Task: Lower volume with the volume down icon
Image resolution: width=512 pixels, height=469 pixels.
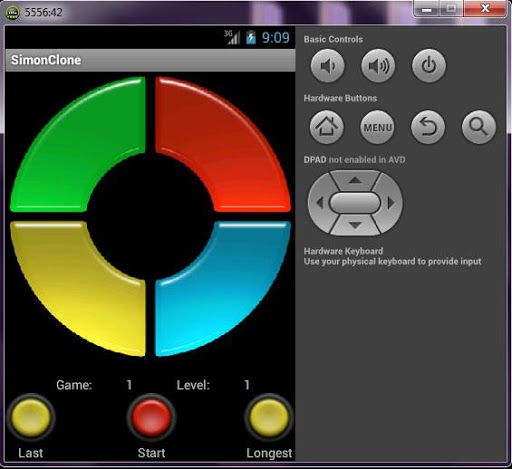Action: [x=328, y=66]
